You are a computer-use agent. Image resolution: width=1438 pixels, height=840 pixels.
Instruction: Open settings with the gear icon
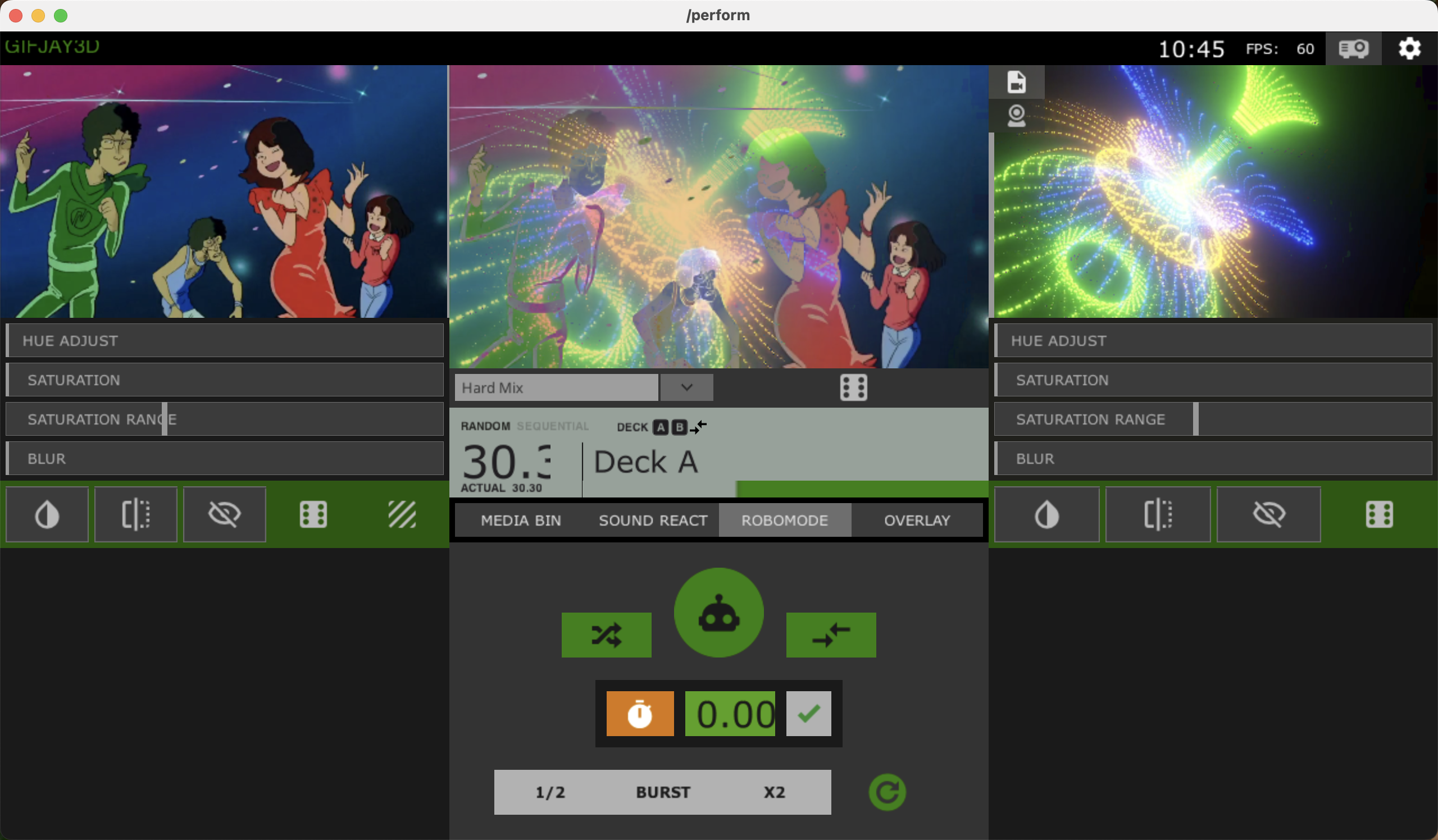(x=1409, y=48)
